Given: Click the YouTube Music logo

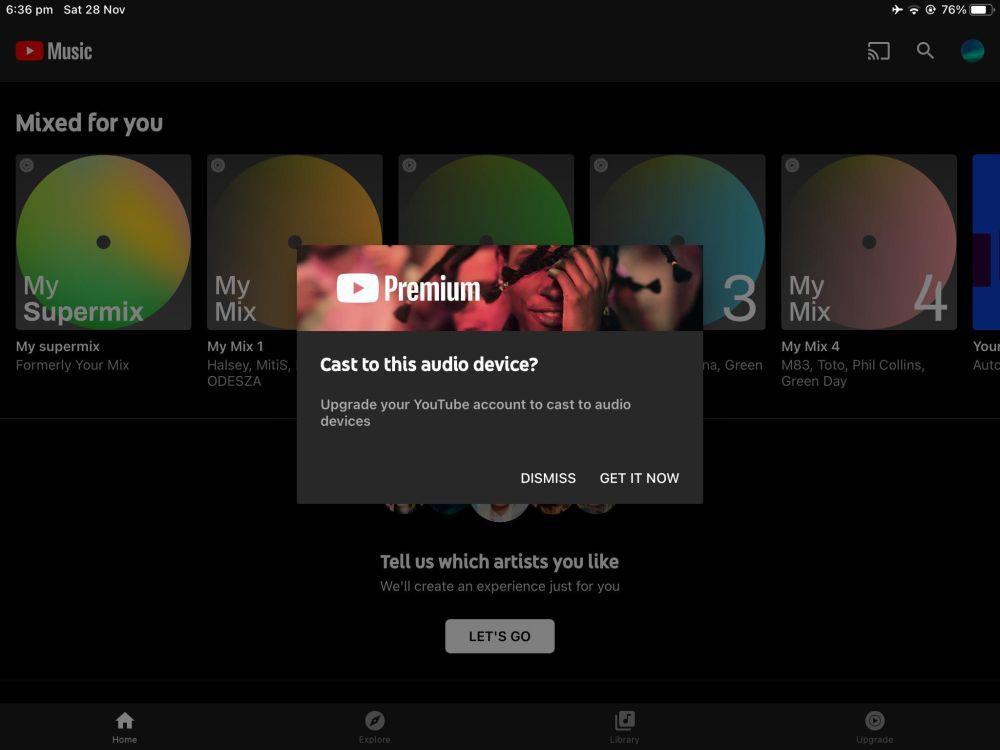Looking at the screenshot, I should (x=54, y=51).
